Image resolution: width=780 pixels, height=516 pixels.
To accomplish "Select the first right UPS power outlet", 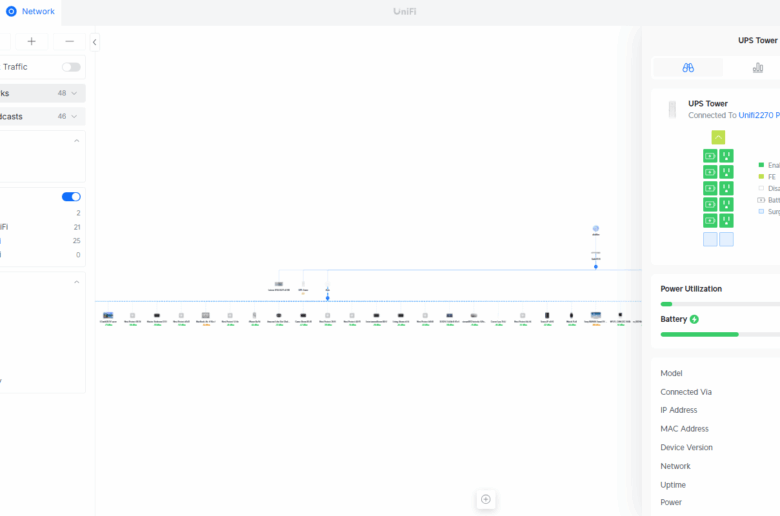I will [727, 156].
